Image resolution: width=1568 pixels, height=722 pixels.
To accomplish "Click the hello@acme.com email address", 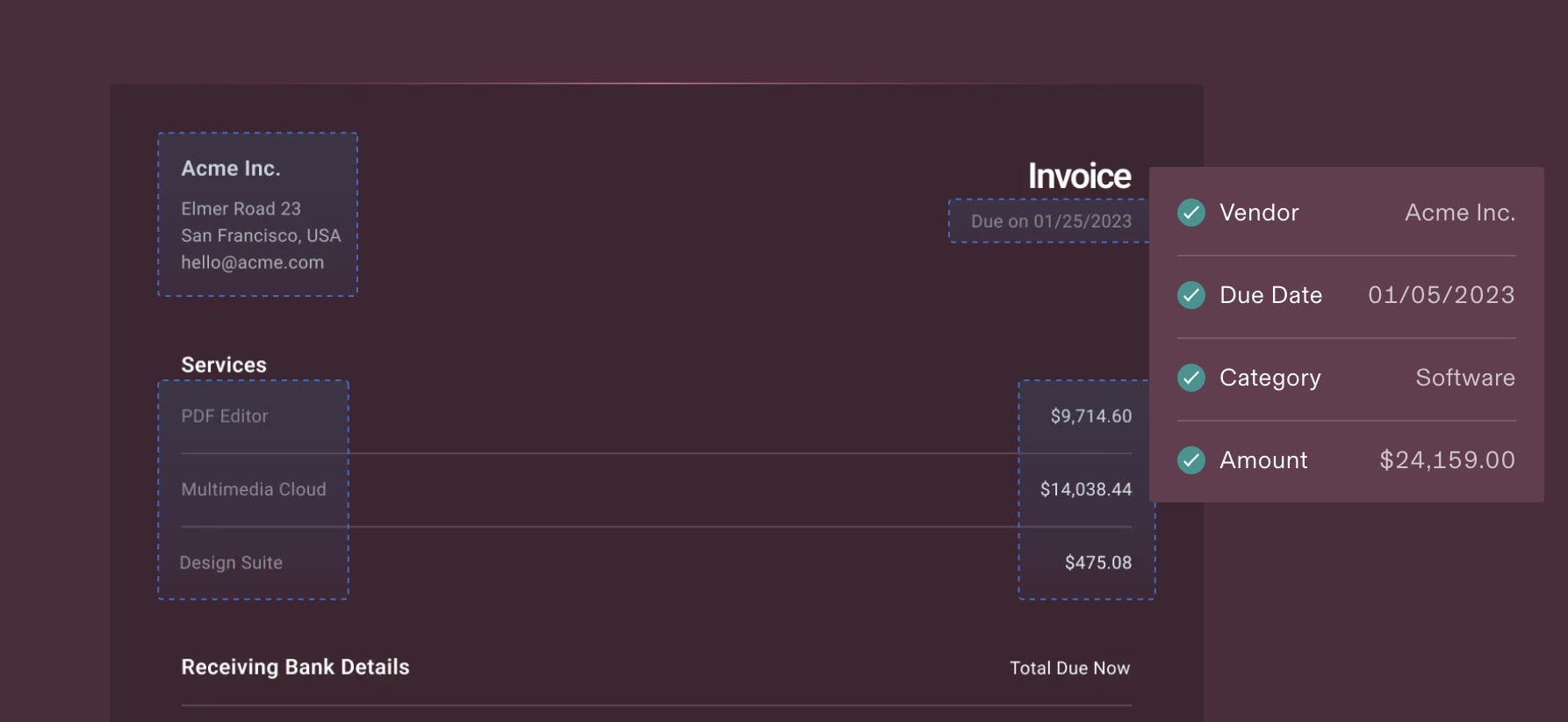I will [252, 263].
